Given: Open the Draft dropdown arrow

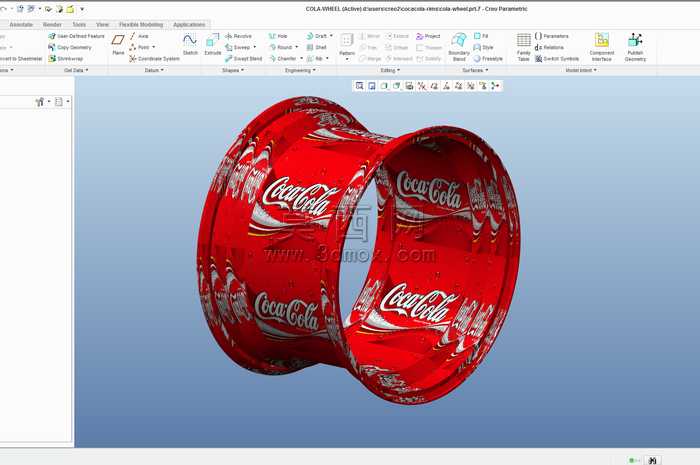Looking at the screenshot, I should tap(331, 36).
